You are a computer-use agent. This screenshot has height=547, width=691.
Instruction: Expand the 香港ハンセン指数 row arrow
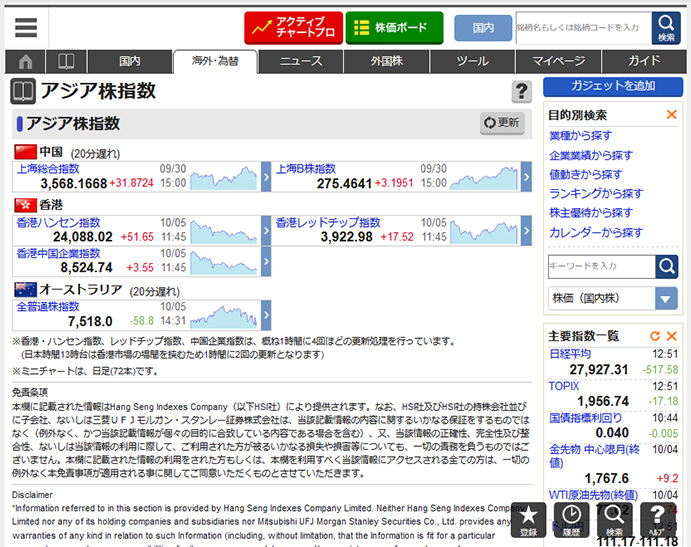tap(266, 231)
